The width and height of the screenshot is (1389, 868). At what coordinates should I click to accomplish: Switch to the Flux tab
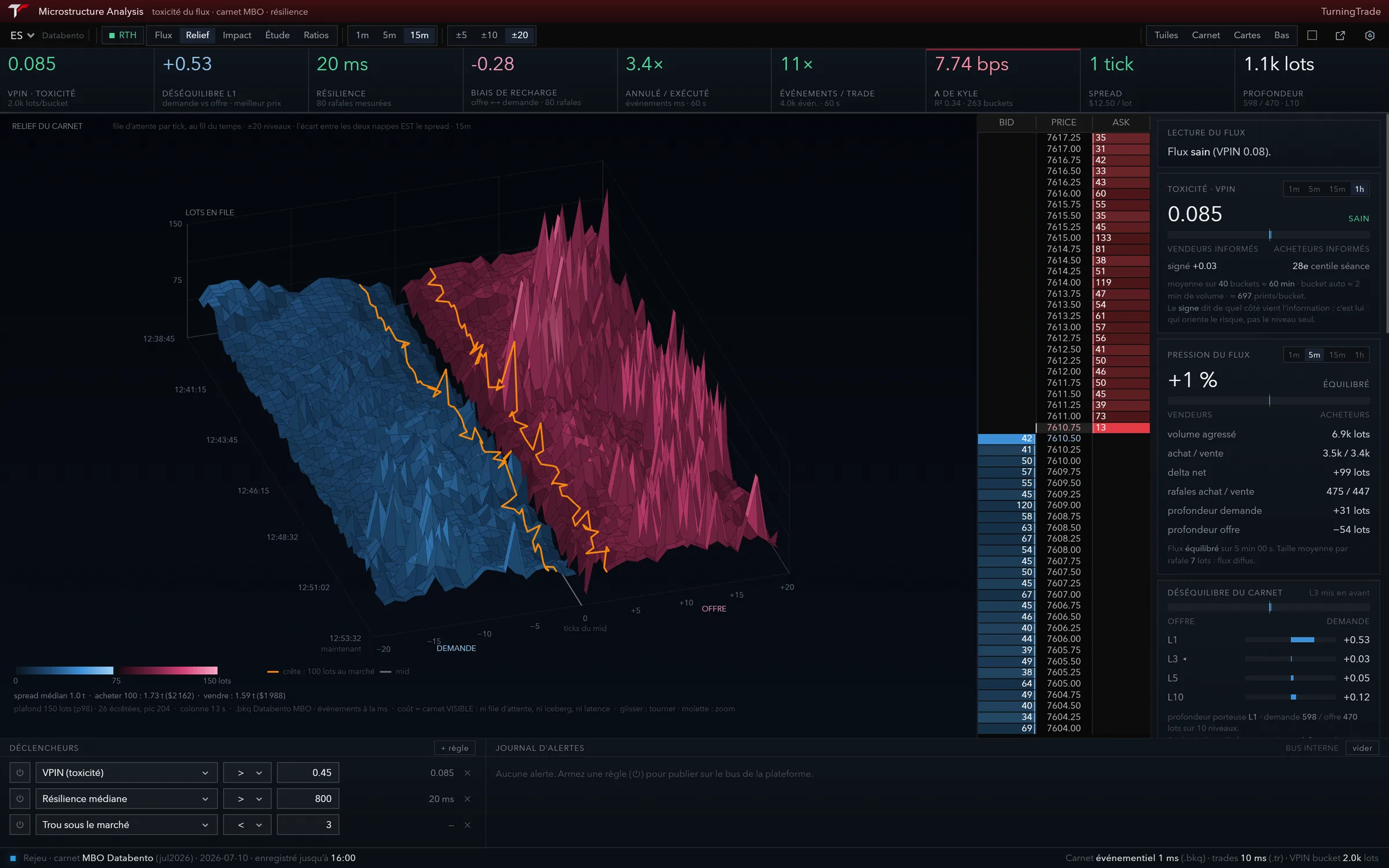click(163, 35)
